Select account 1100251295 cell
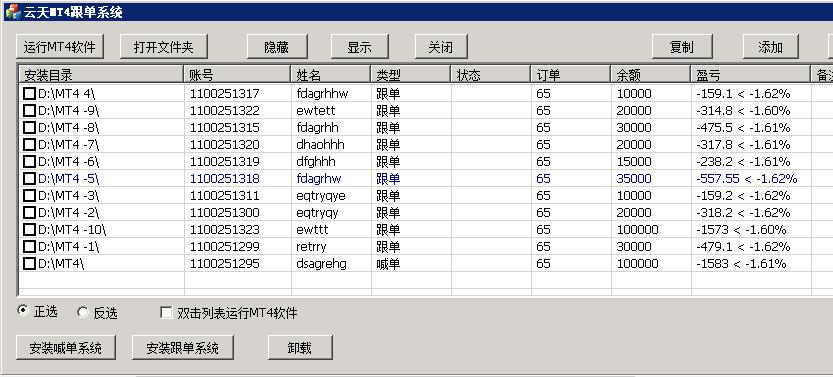 click(x=225, y=264)
